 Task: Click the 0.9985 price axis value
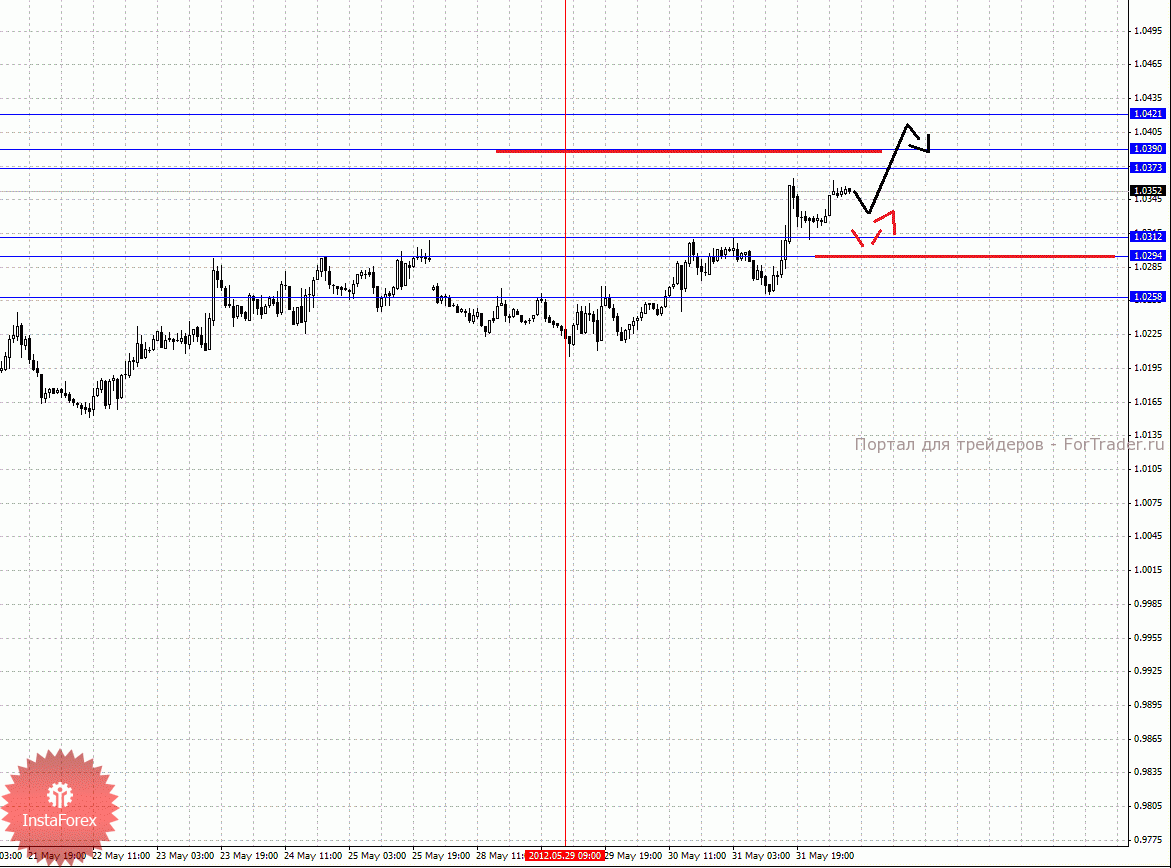pyautogui.click(x=1148, y=604)
